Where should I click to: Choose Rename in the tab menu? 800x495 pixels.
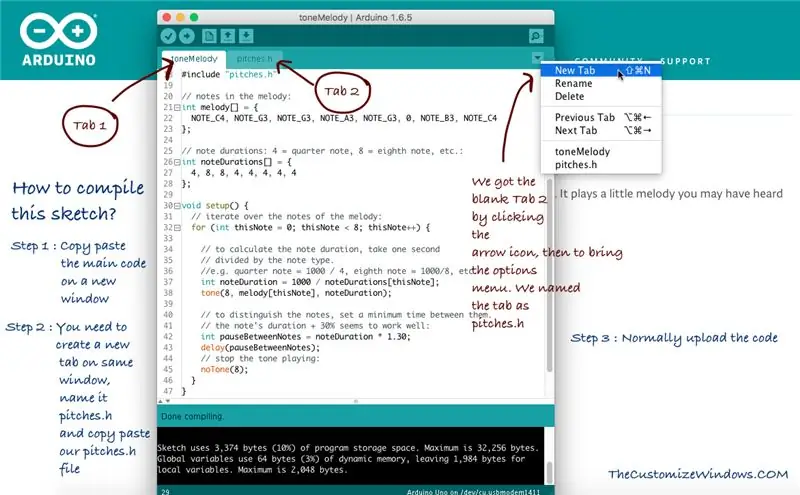click(x=602, y=83)
